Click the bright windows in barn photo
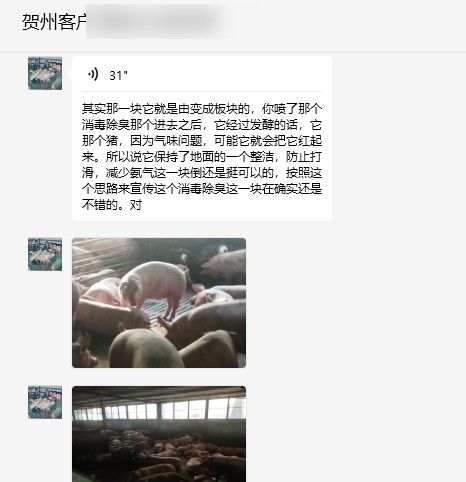The image size is (466, 482). click(x=160, y=410)
